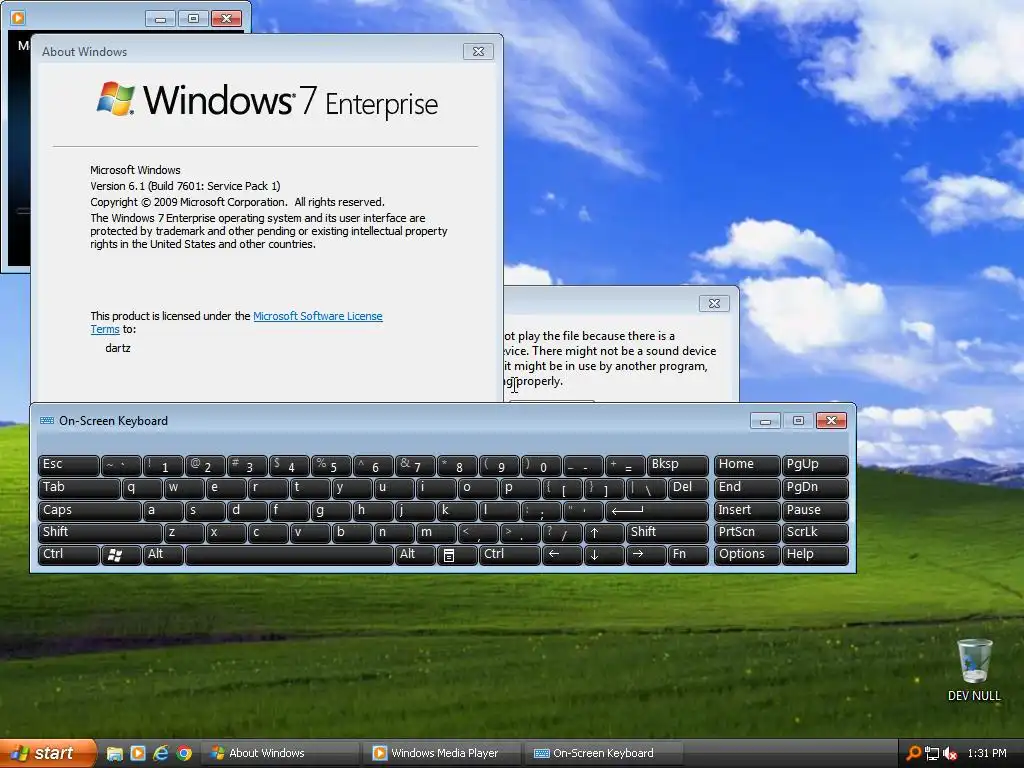Click the Help key on keyboard
This screenshot has width=1024, height=768.
[x=815, y=555]
